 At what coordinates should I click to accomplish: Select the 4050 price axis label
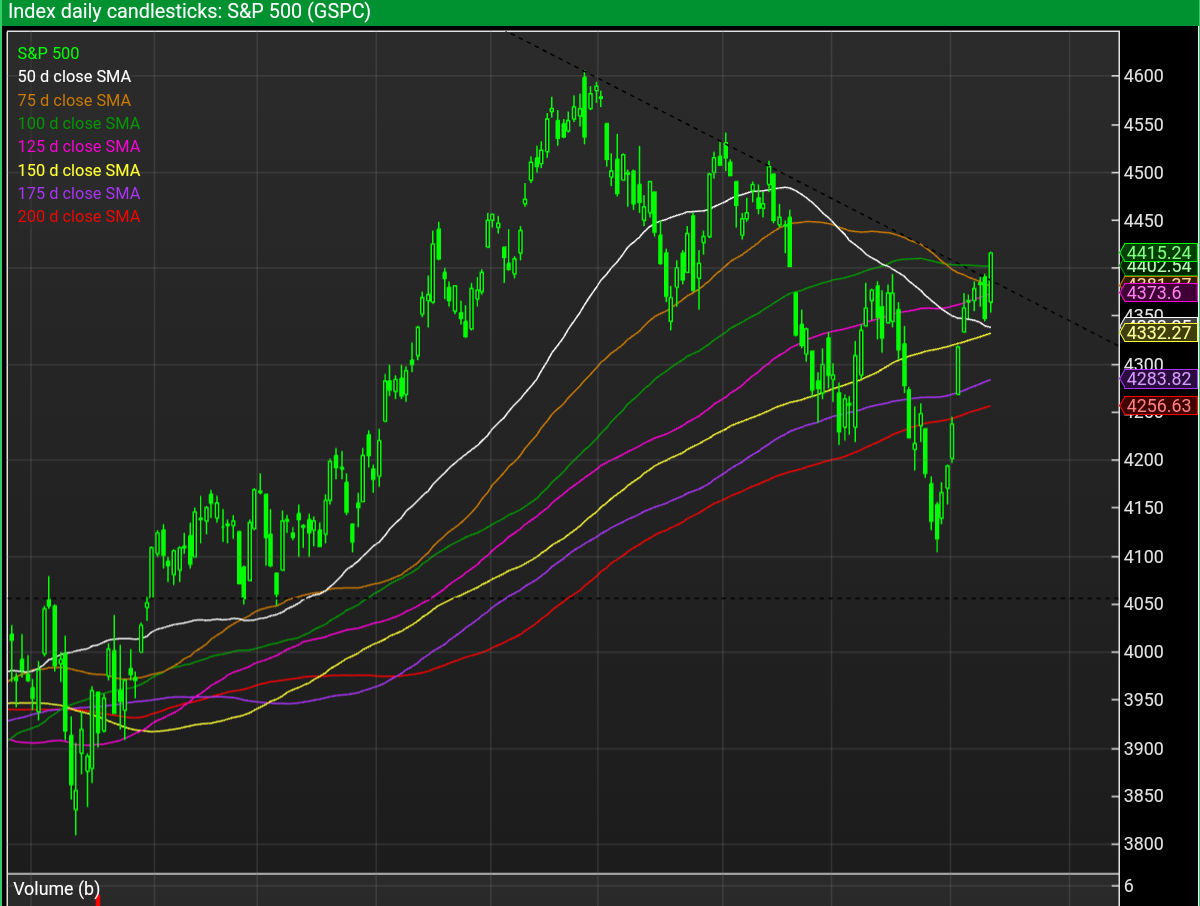coord(1143,604)
